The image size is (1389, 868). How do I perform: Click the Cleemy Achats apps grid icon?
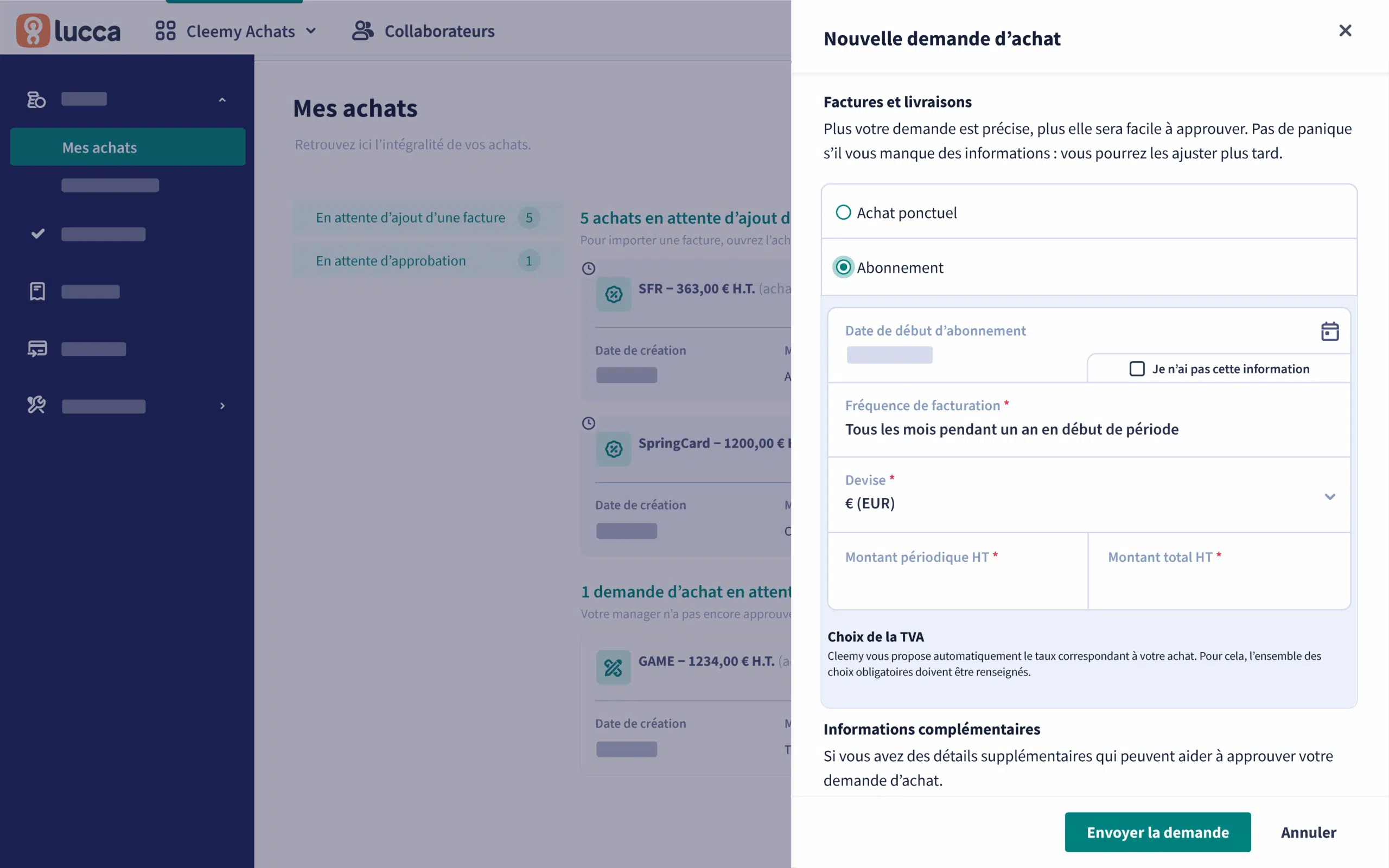[x=165, y=31]
